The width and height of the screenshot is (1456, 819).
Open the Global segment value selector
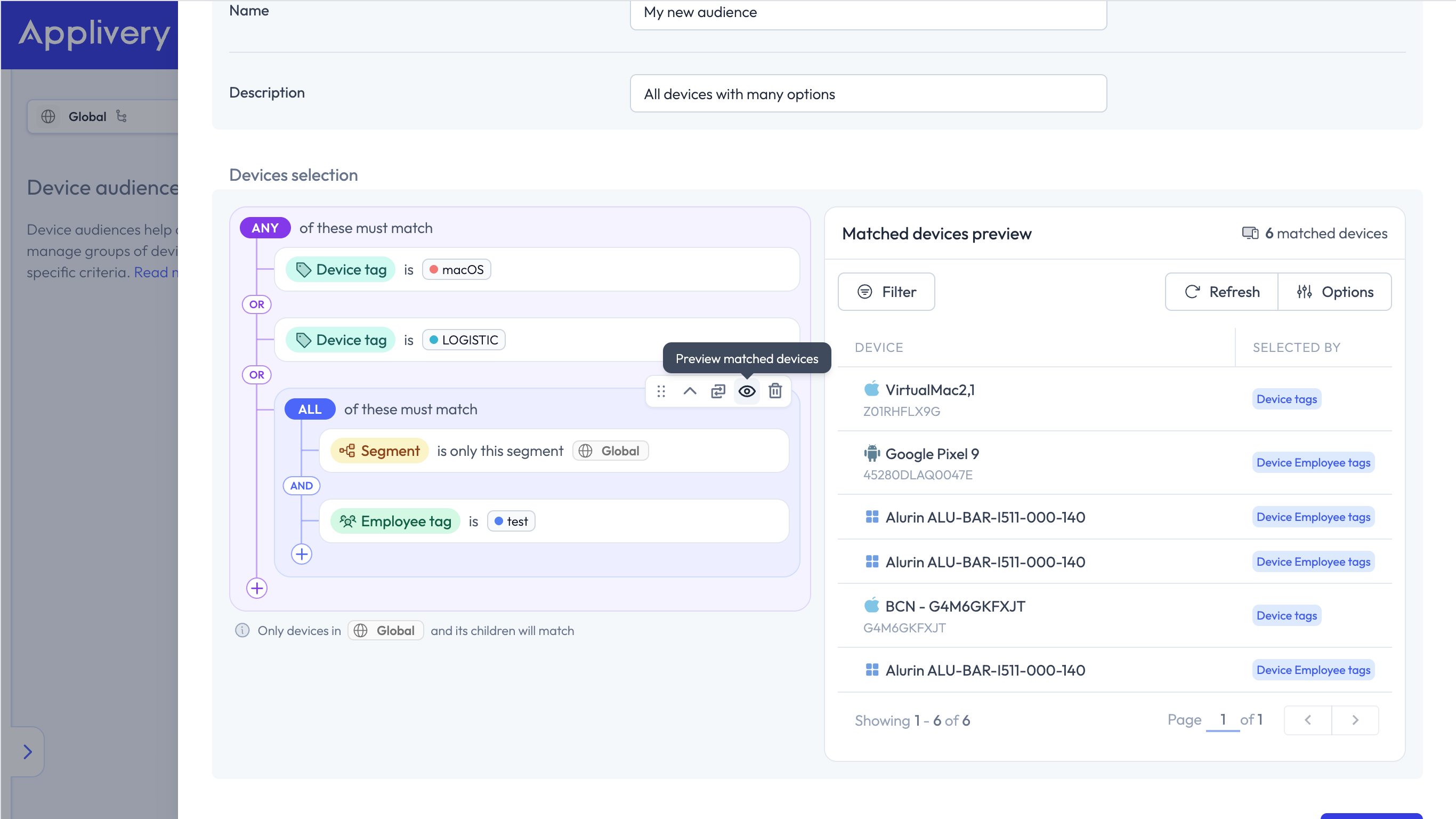point(610,451)
